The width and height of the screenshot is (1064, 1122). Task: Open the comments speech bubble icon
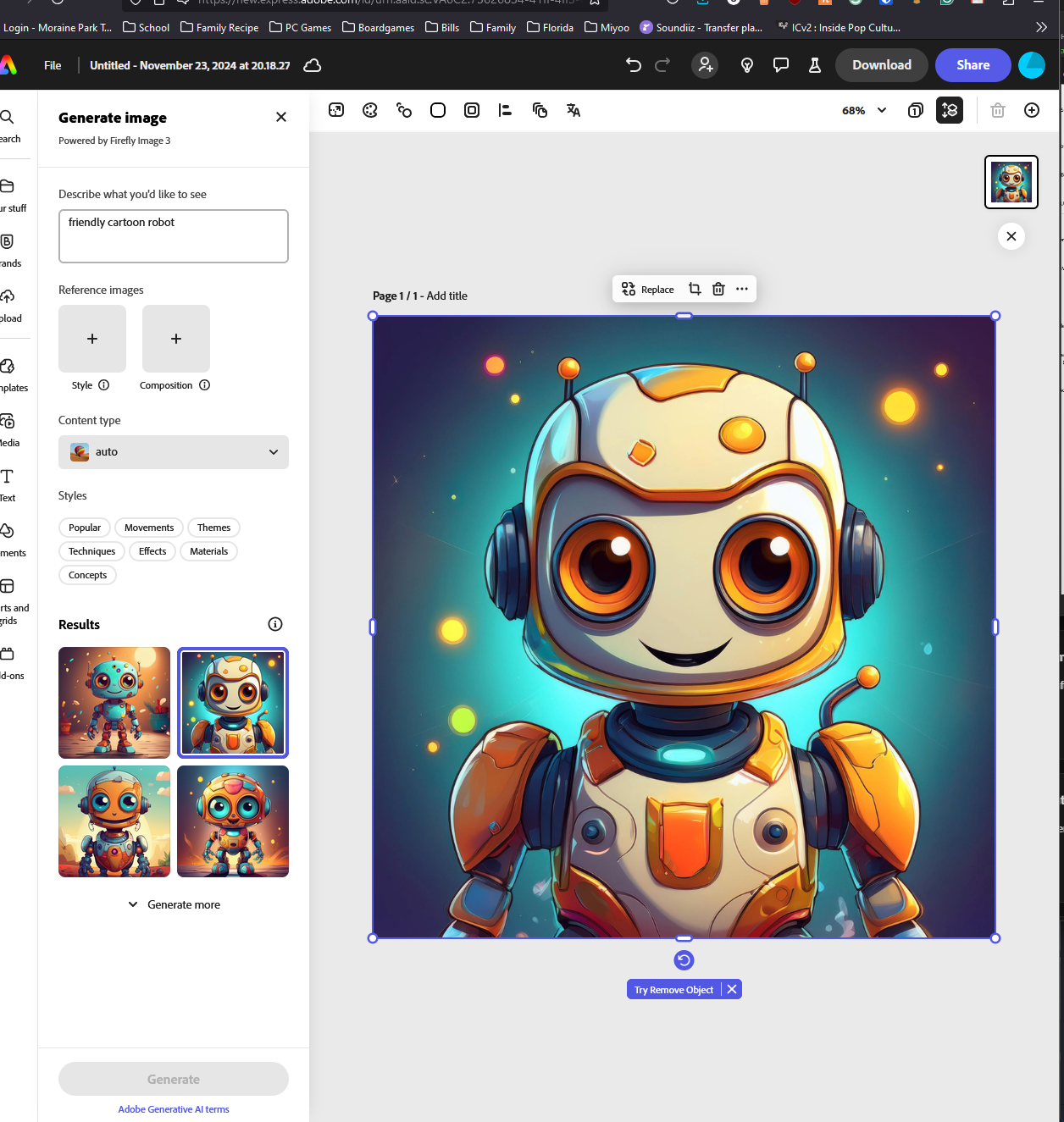coord(781,65)
